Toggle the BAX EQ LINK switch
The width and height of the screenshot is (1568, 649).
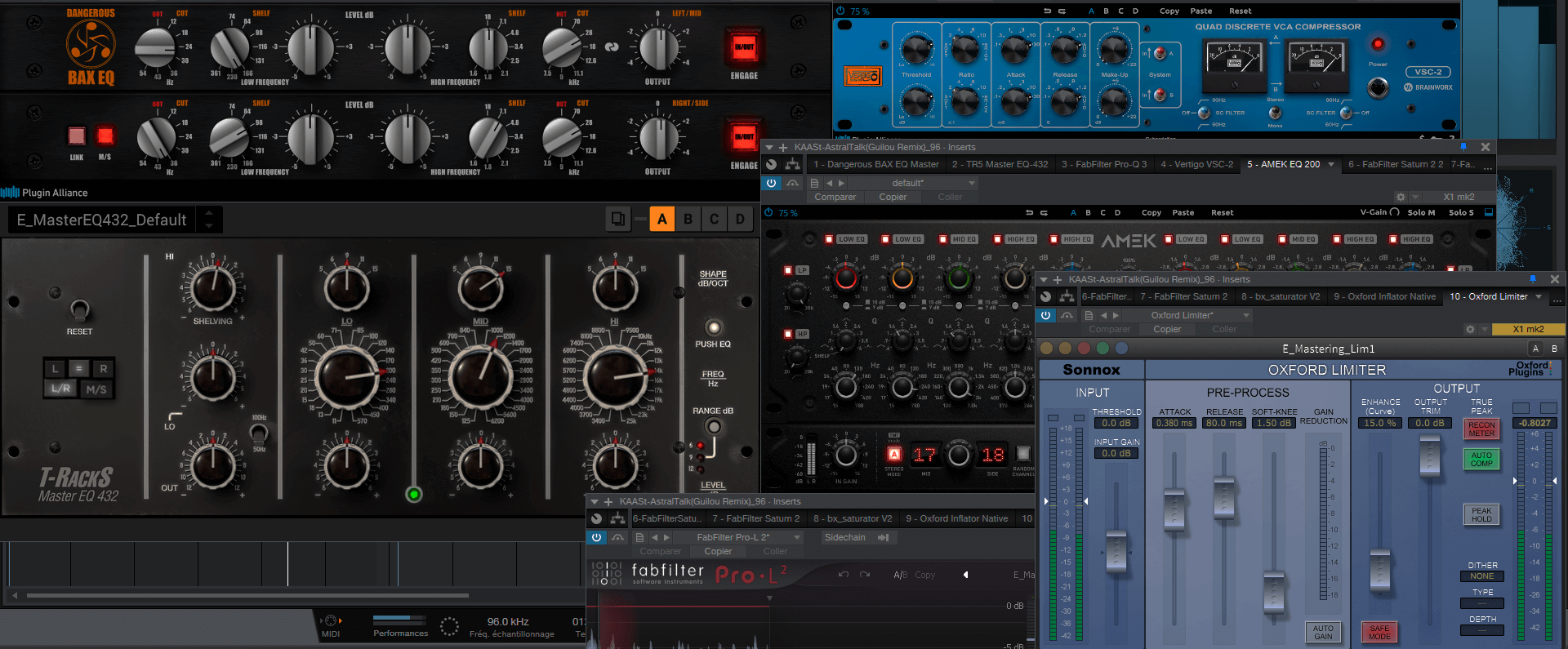[77, 136]
